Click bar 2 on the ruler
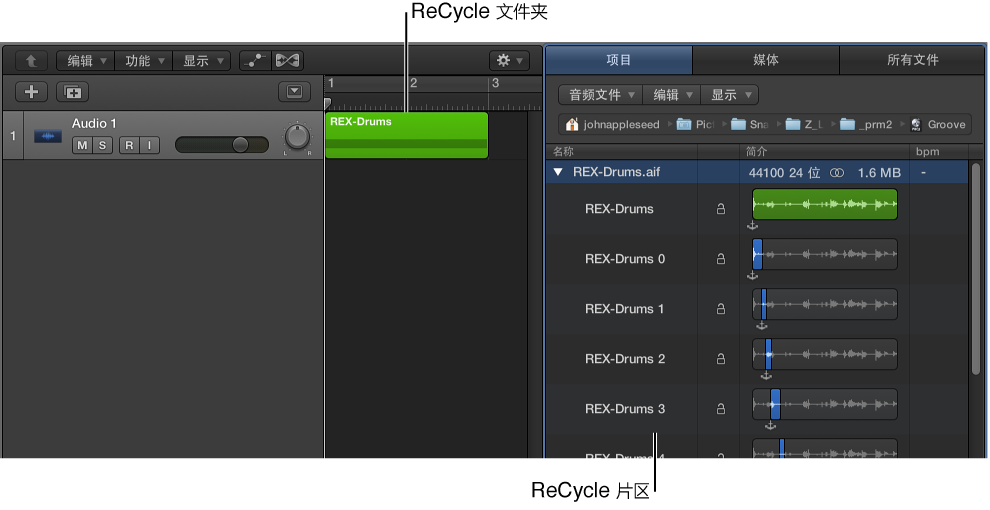The image size is (990, 510). (x=414, y=83)
